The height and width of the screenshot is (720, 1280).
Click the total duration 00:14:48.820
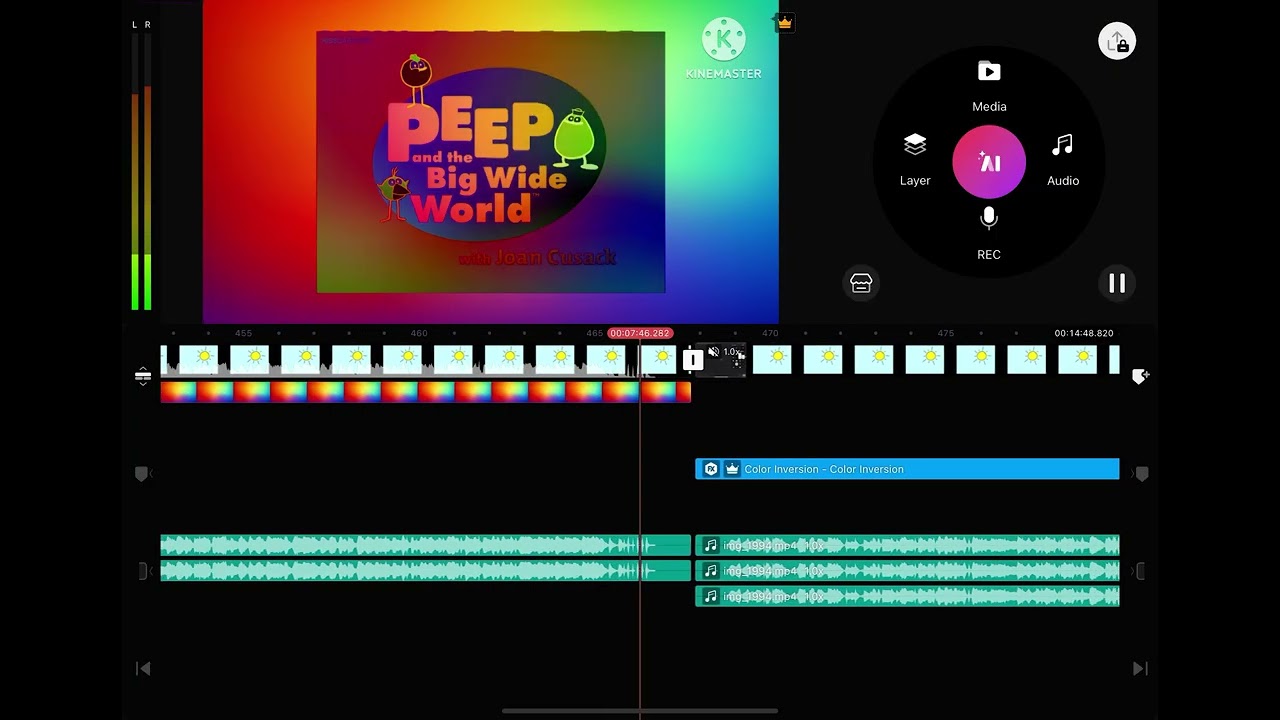click(x=1084, y=333)
